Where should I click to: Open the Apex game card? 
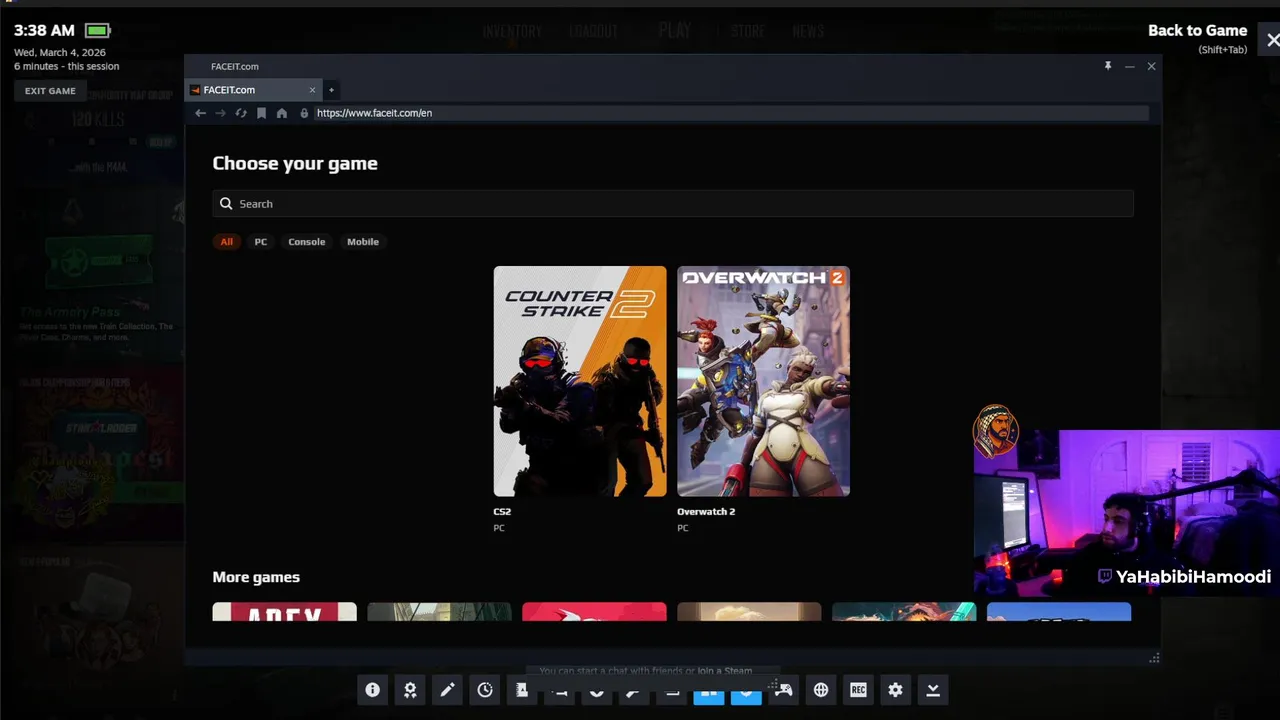coord(285,611)
